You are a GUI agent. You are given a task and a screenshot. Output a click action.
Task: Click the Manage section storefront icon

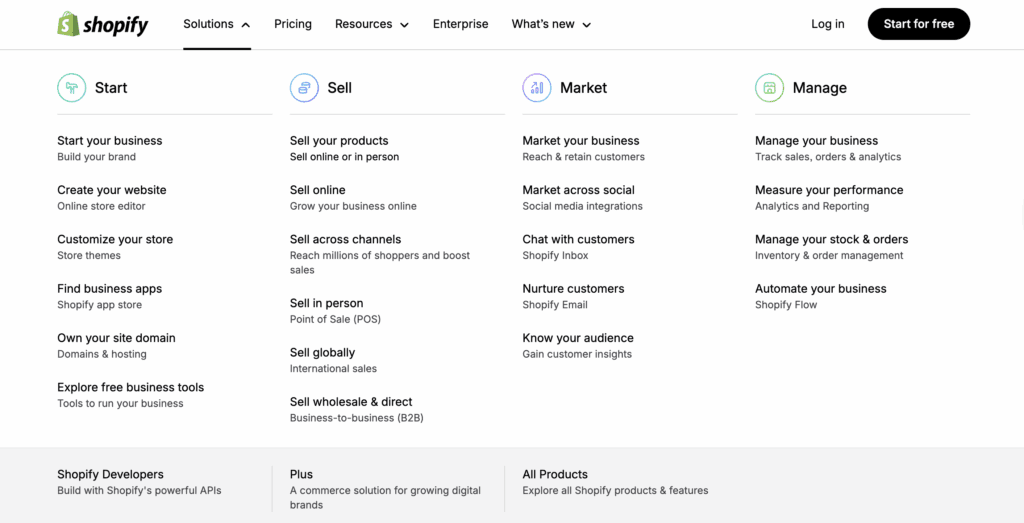click(x=769, y=87)
